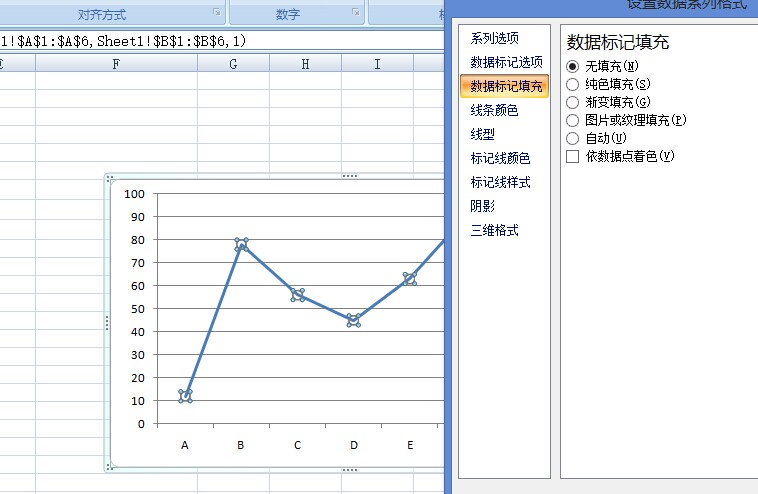Click the chart's bottom-left corner handle
758x494 pixels.
(x=110, y=467)
